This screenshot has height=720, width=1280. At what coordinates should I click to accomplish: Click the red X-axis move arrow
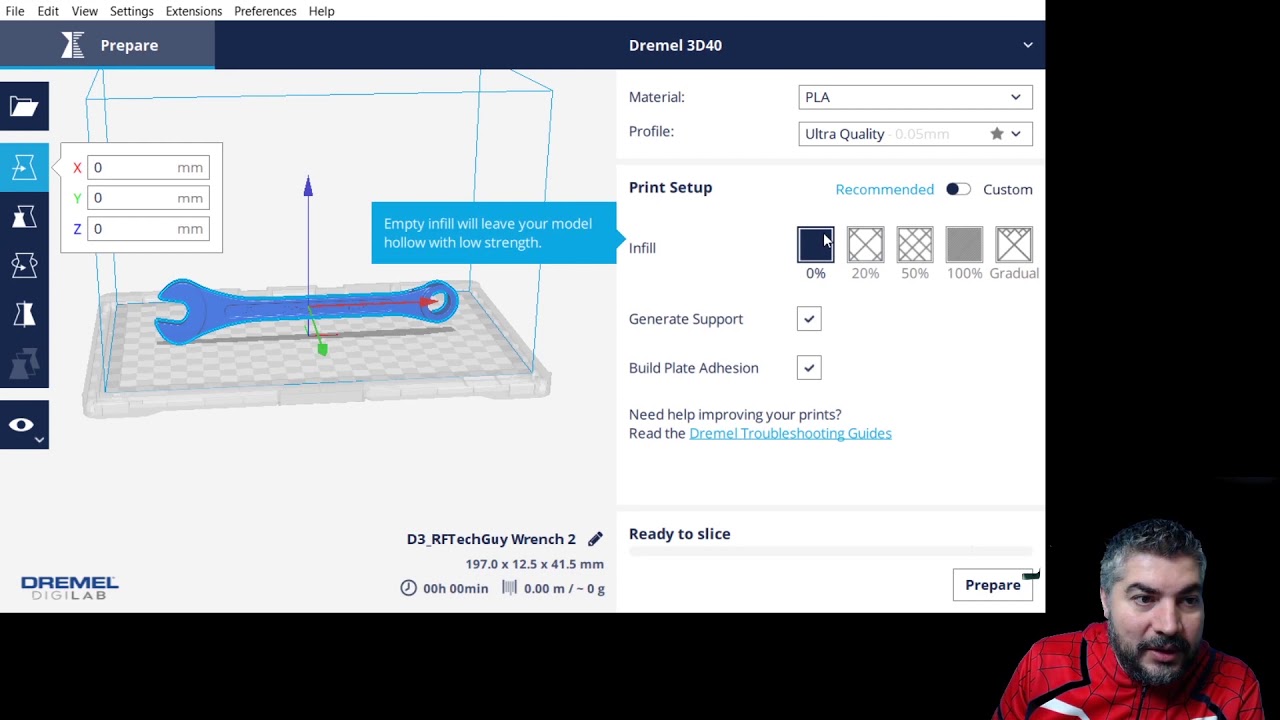428,301
